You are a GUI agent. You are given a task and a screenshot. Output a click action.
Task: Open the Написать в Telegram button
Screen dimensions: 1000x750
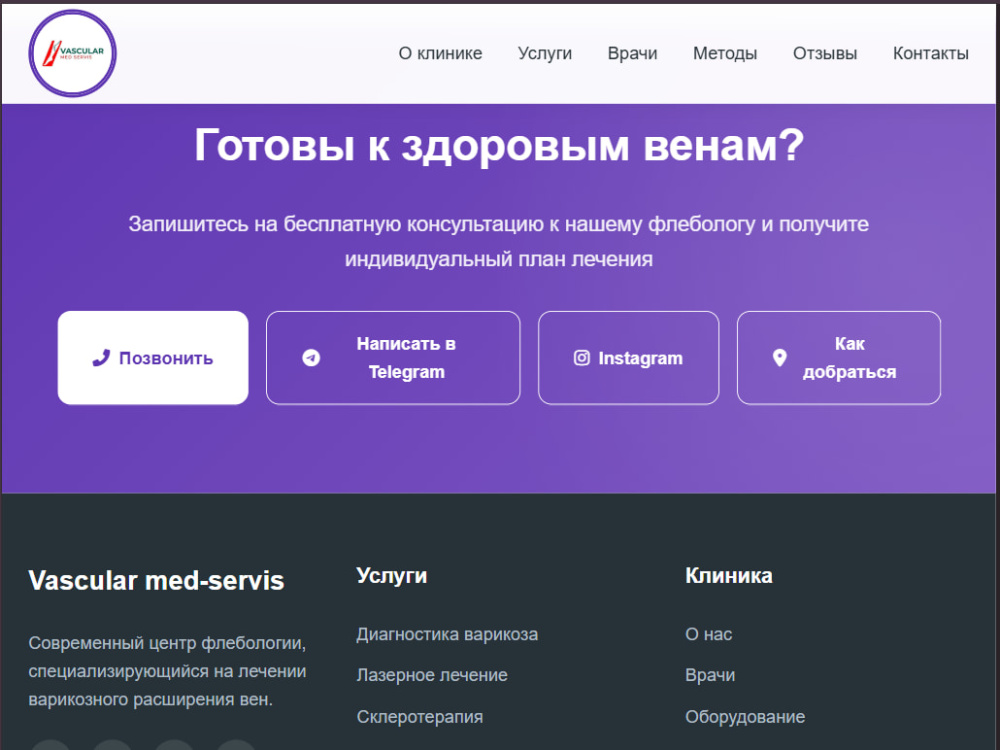pos(393,358)
